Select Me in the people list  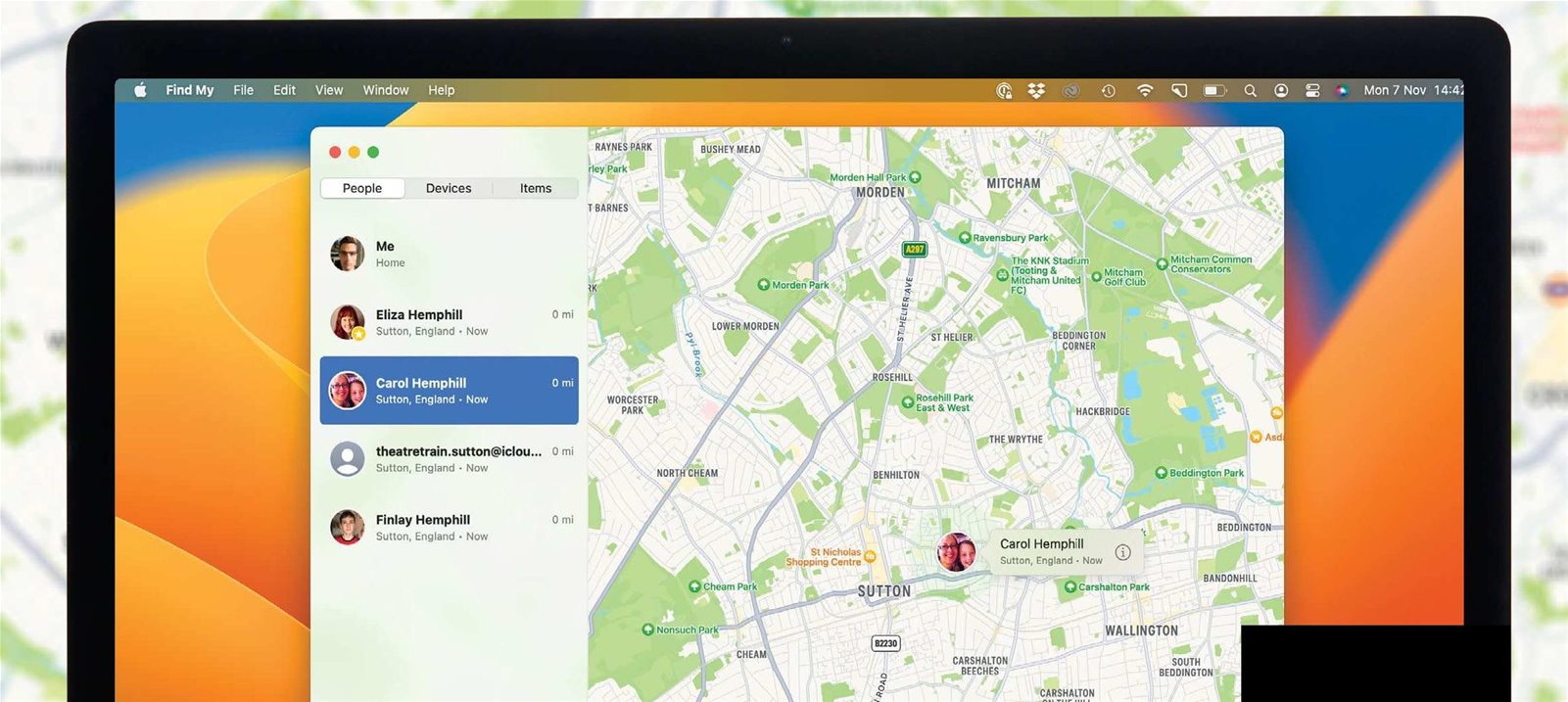coord(450,254)
